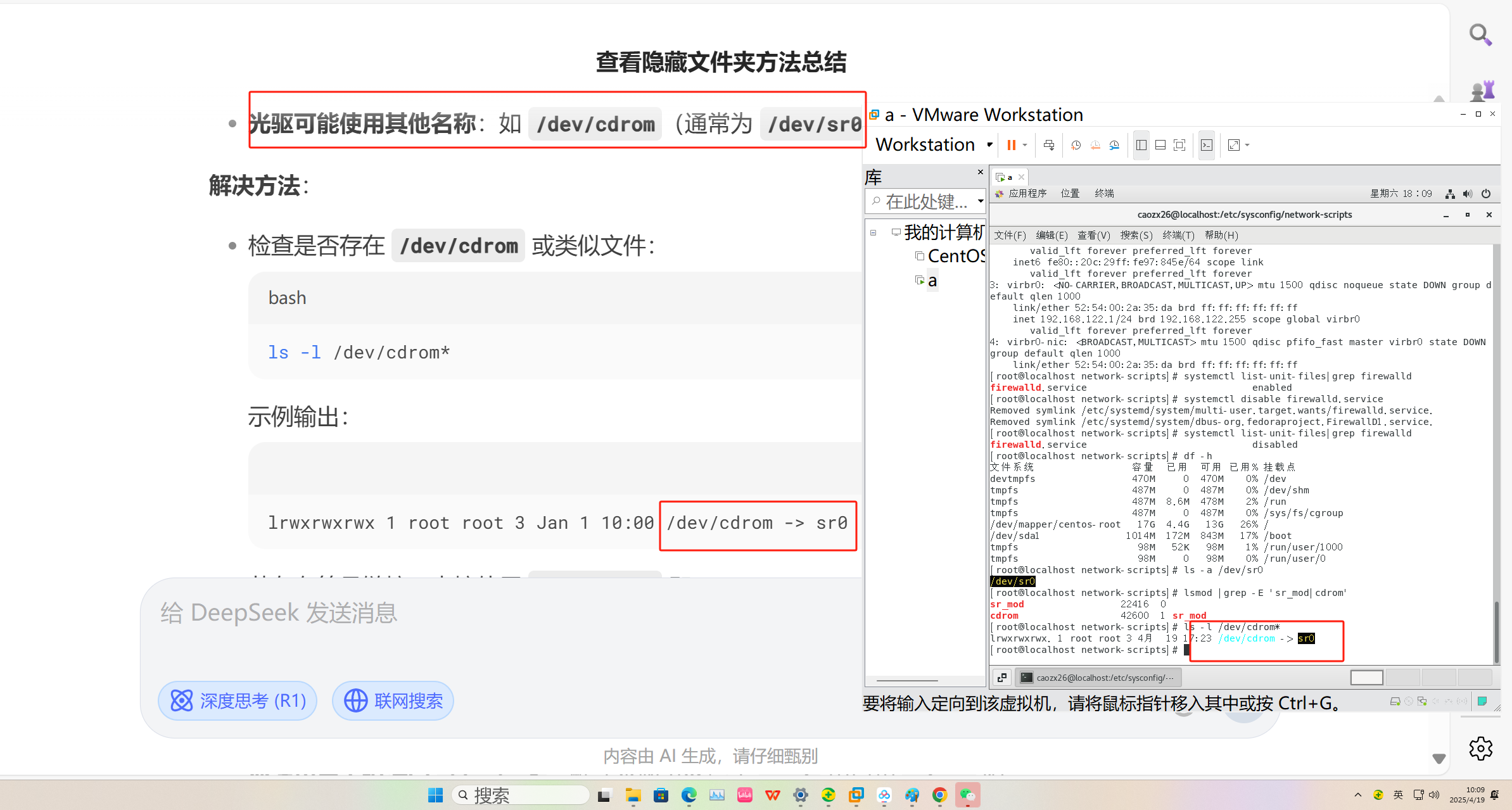This screenshot has height=810, width=1512.
Task: Collapse the 我的计算机 tree node
Action: pos(873,232)
